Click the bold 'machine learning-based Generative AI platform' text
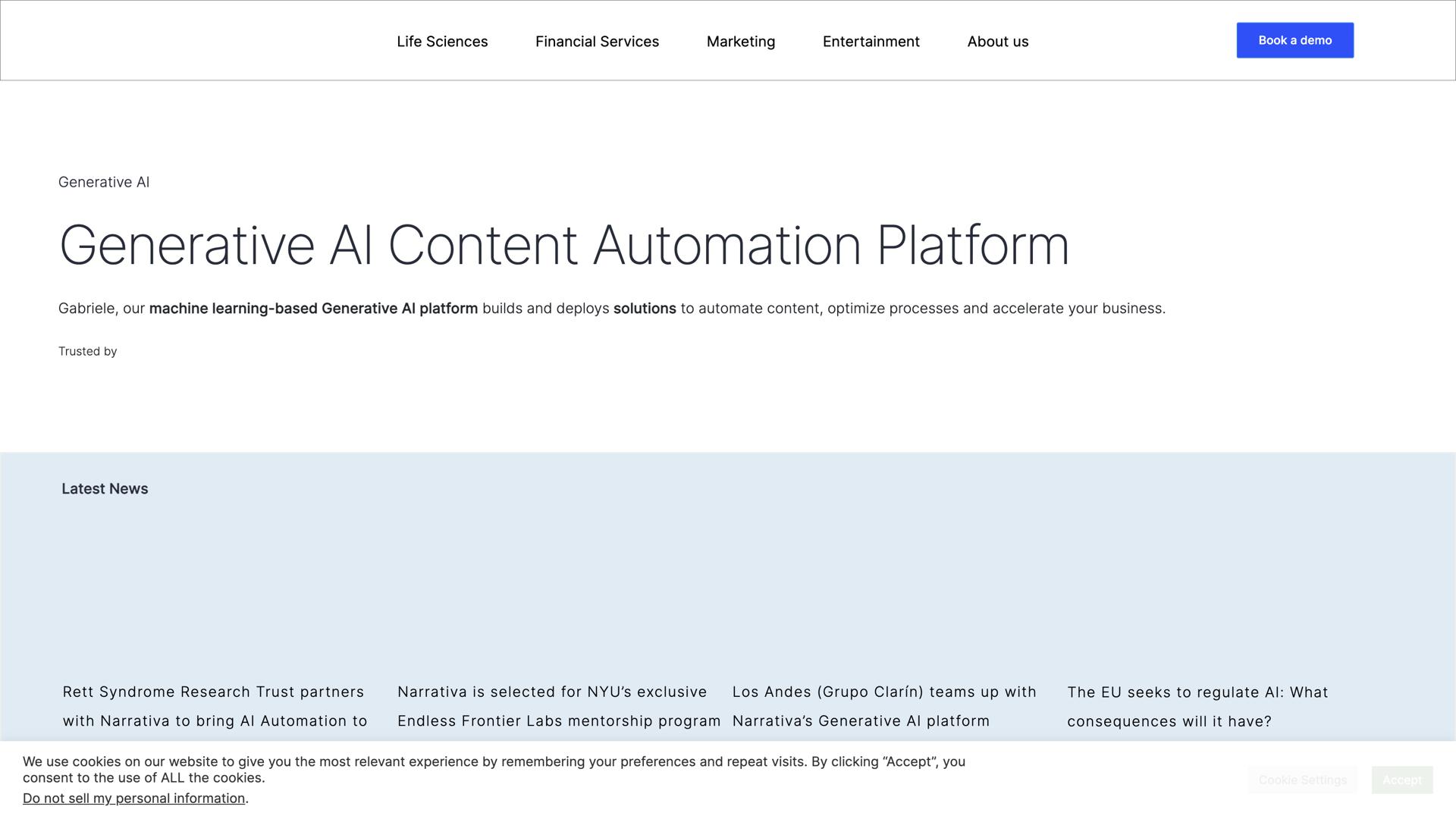 pos(313,309)
